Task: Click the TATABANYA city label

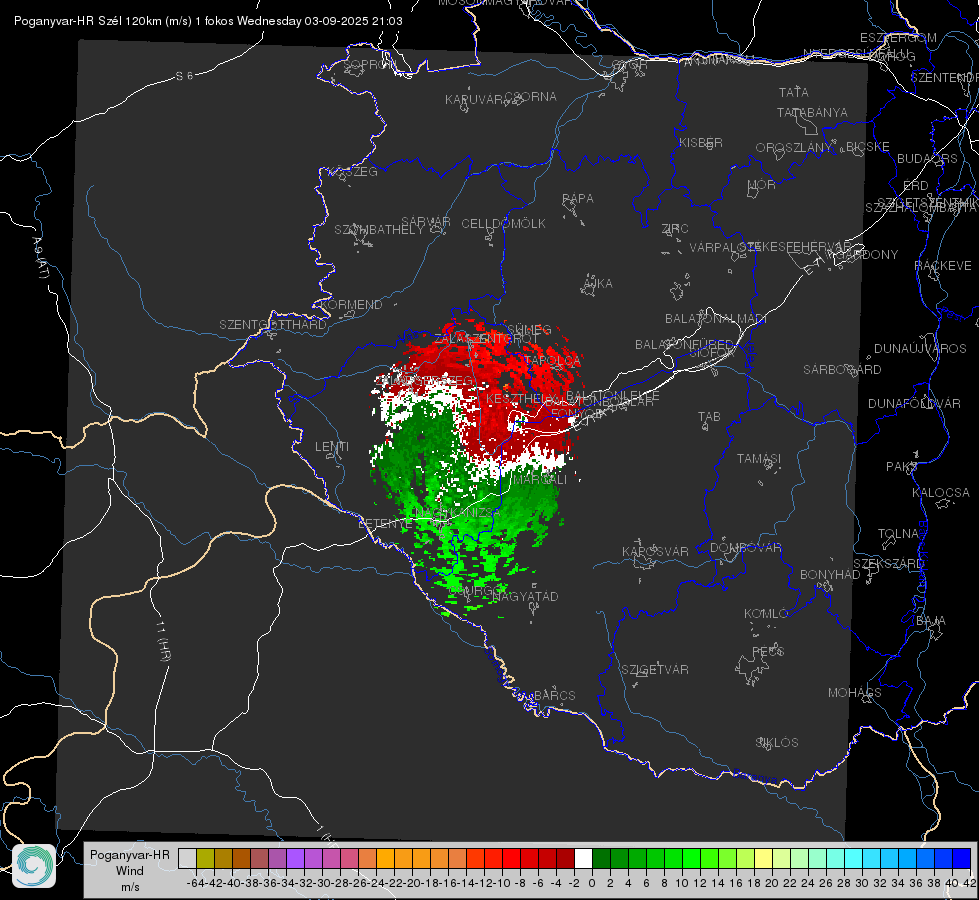Action: click(x=812, y=112)
